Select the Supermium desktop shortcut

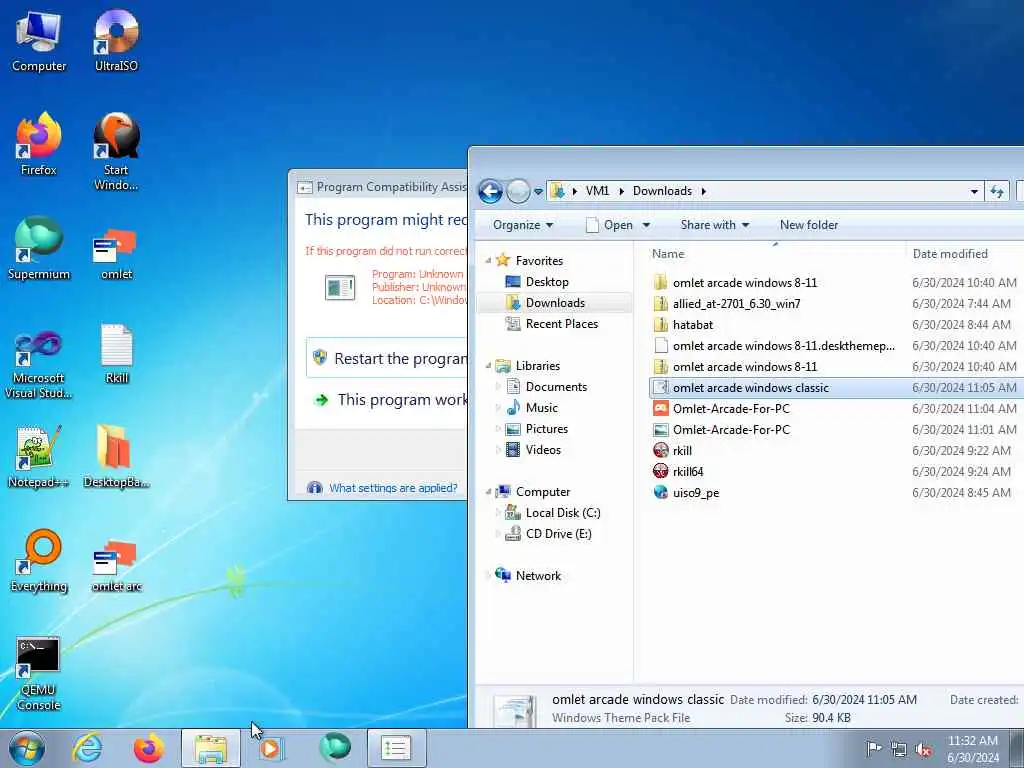[39, 248]
